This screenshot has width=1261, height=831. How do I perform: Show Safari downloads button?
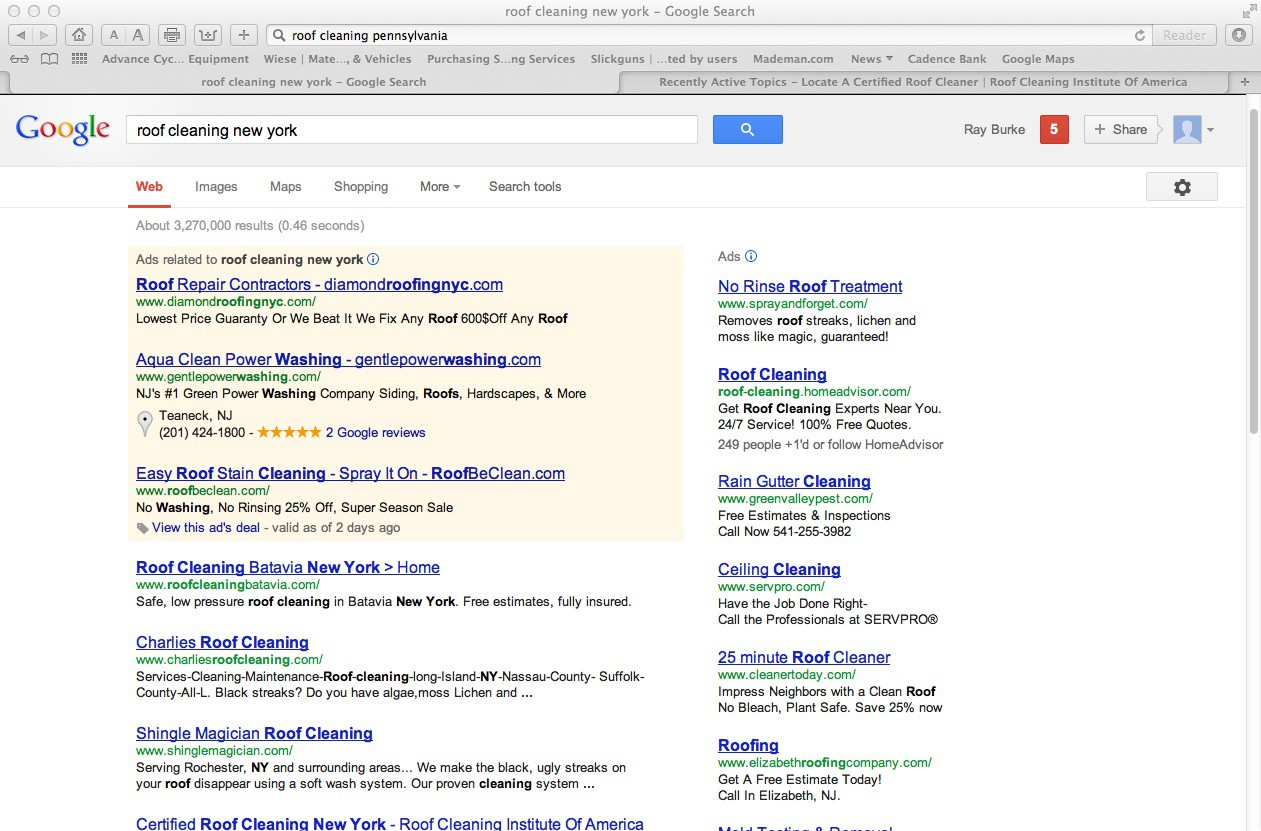[x=1239, y=35]
